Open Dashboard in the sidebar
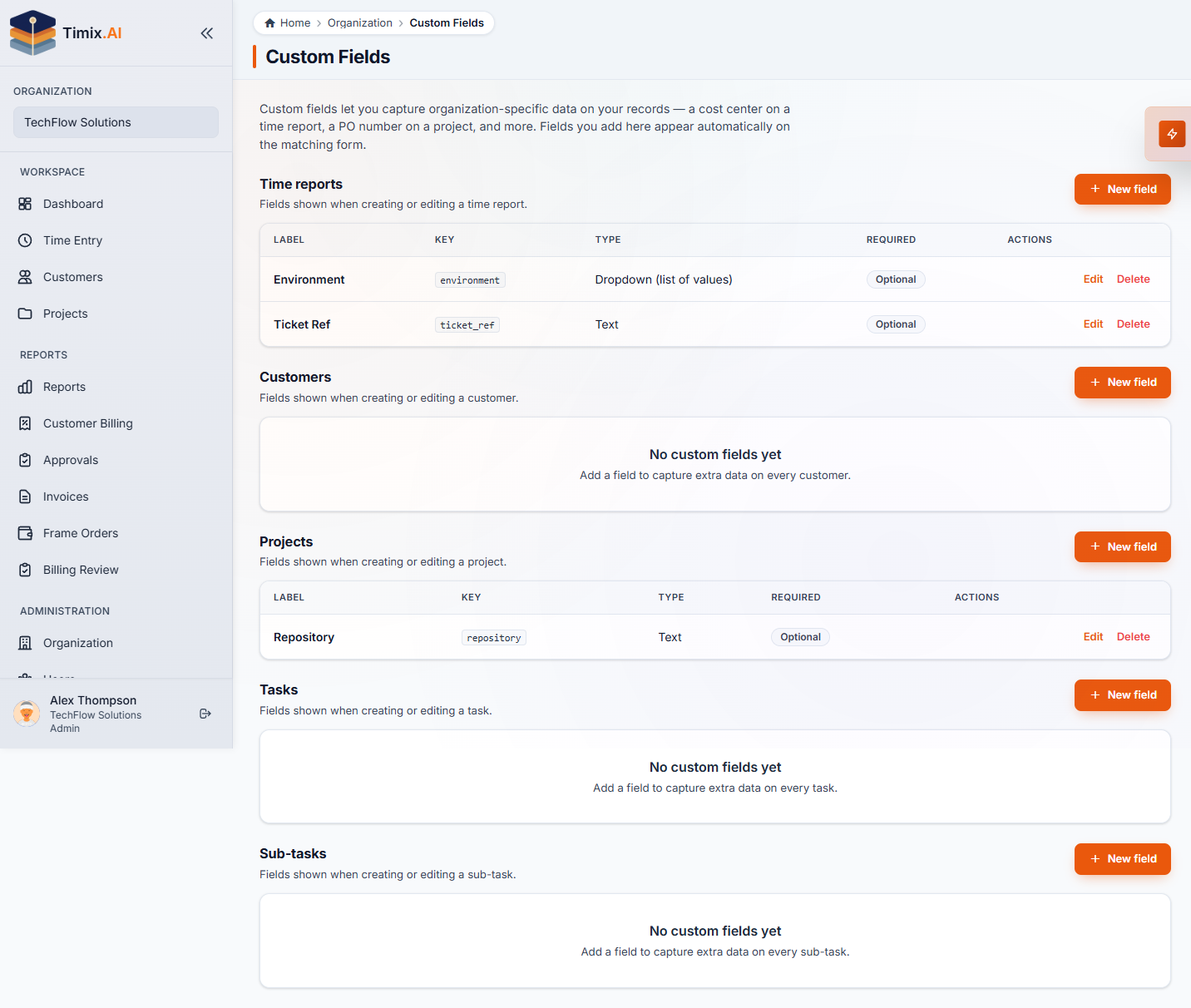 coord(116,204)
